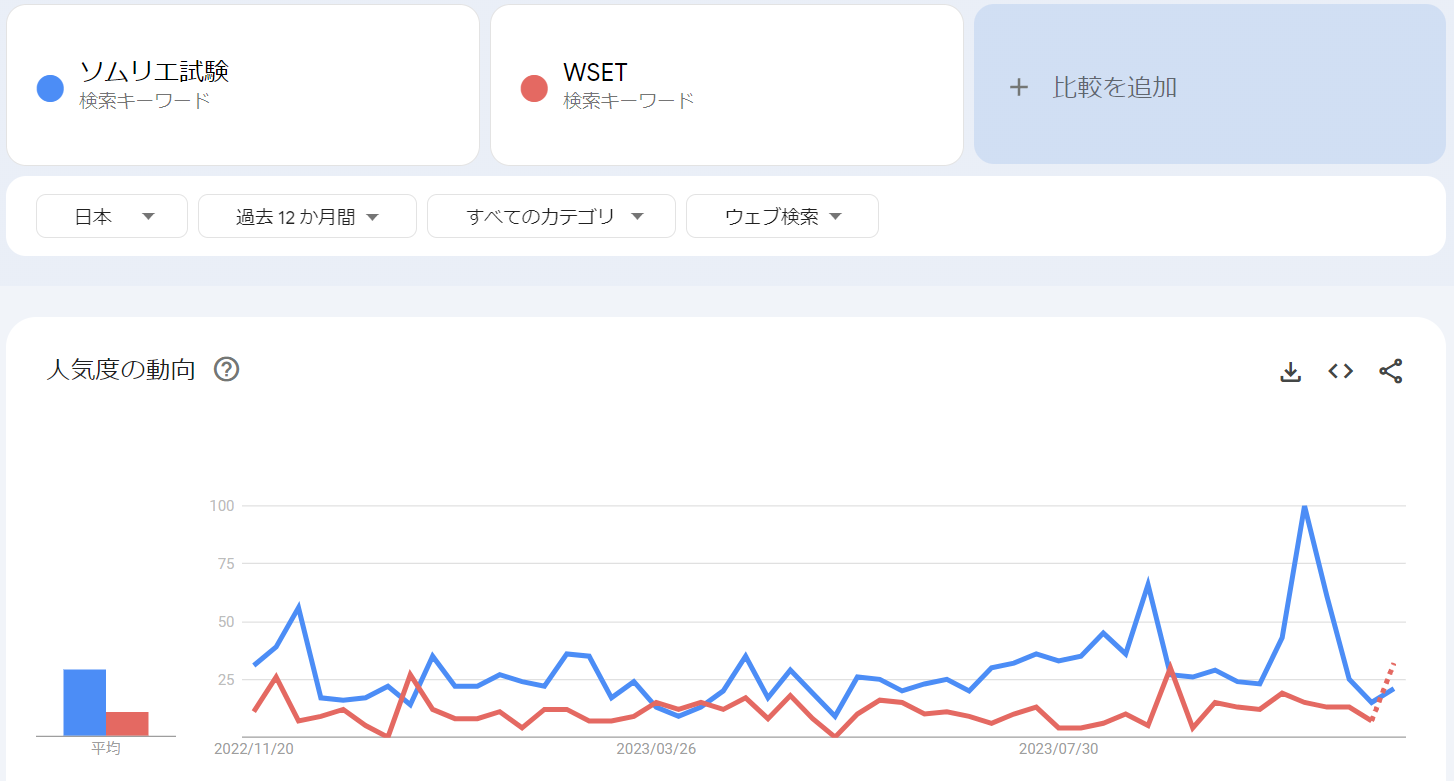Open the すべてのカテゴリ category dropdown
Screen dimensions: 1454x781
[x=551, y=216]
